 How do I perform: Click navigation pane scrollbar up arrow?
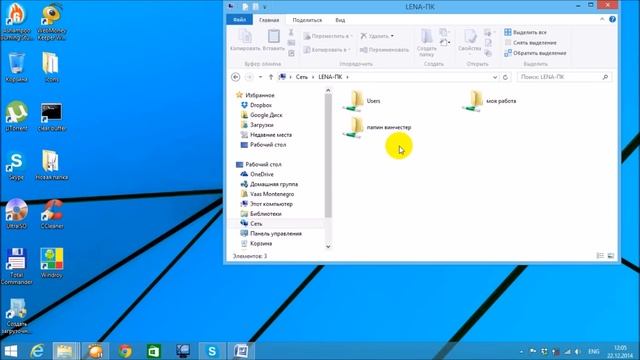tap(328, 91)
